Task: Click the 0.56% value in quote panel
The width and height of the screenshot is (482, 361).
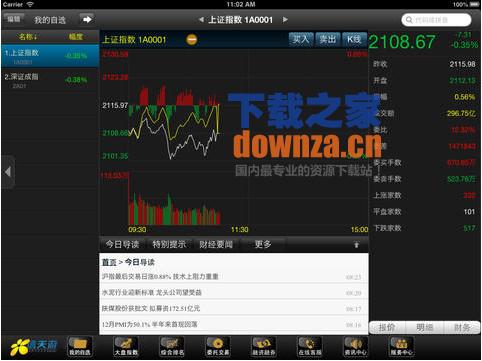Action: 465,97
